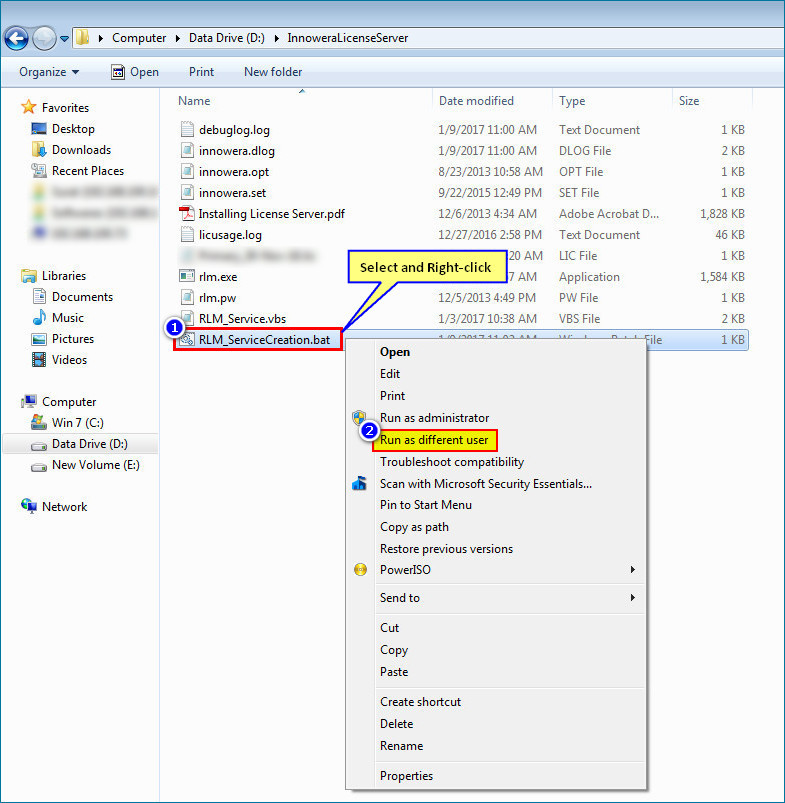785x803 pixels.
Task: Click the Installing License Server PDF icon
Action: (x=186, y=214)
